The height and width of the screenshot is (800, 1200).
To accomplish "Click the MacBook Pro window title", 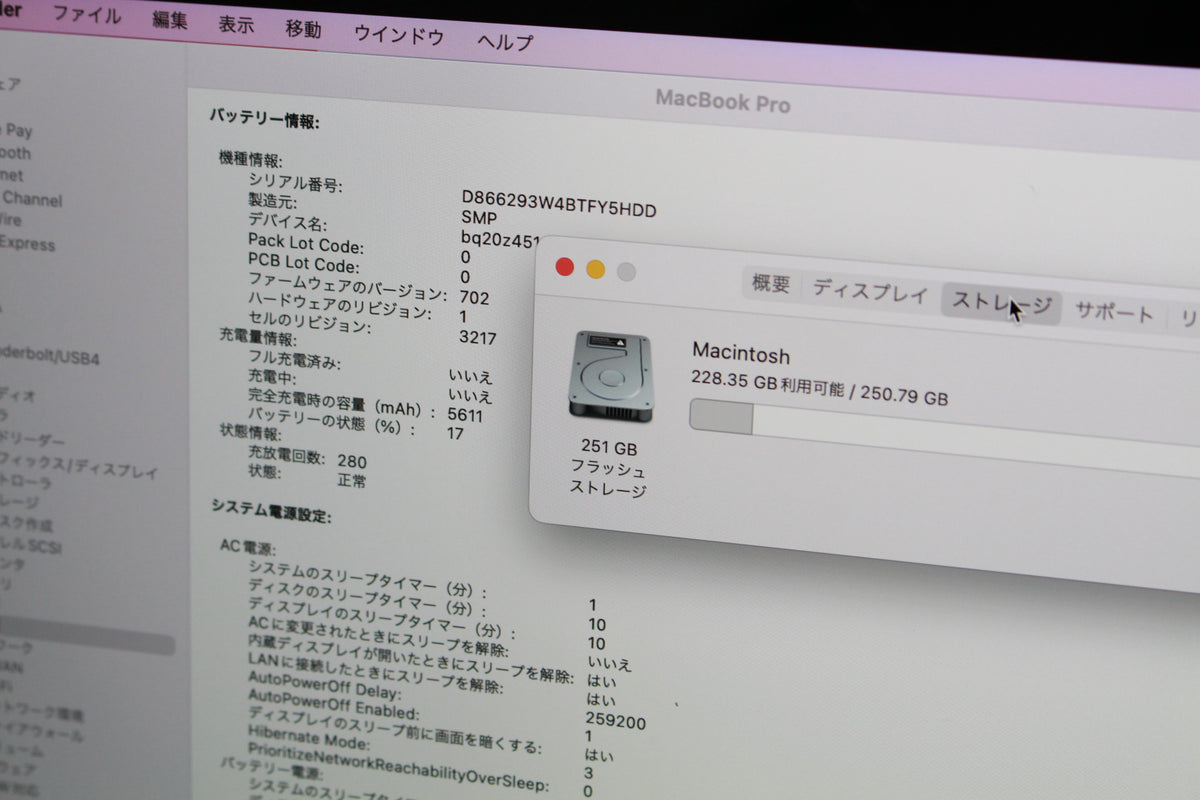I will 723,101.
